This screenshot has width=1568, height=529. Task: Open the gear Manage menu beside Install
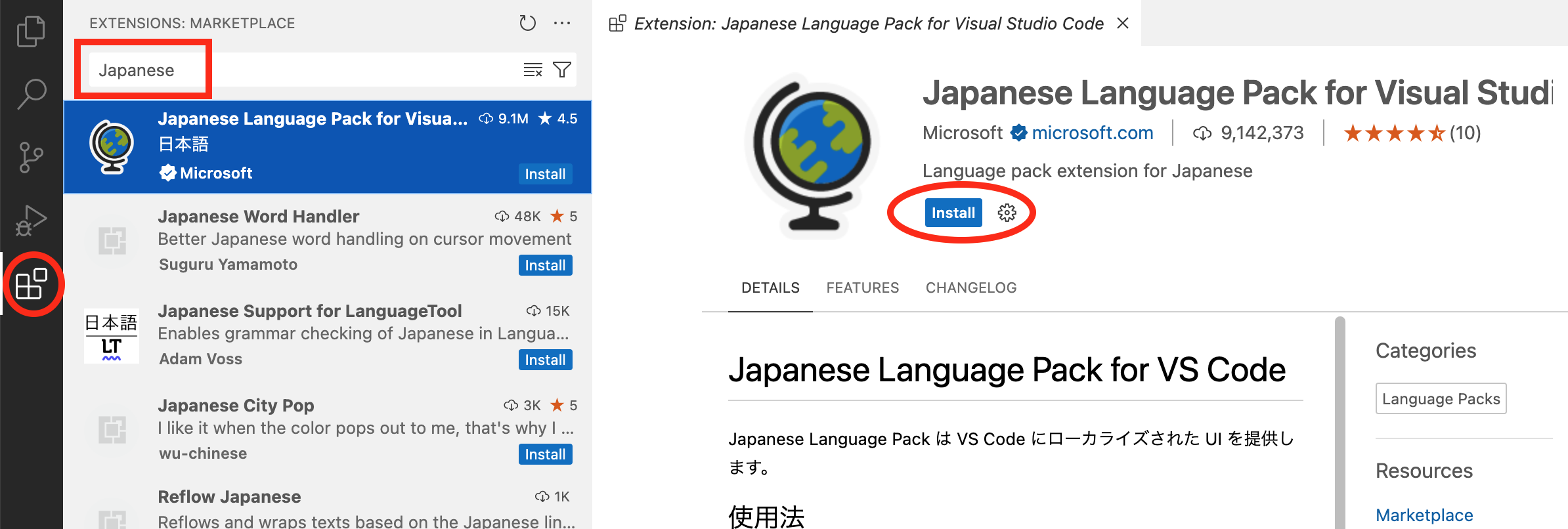click(x=1007, y=213)
